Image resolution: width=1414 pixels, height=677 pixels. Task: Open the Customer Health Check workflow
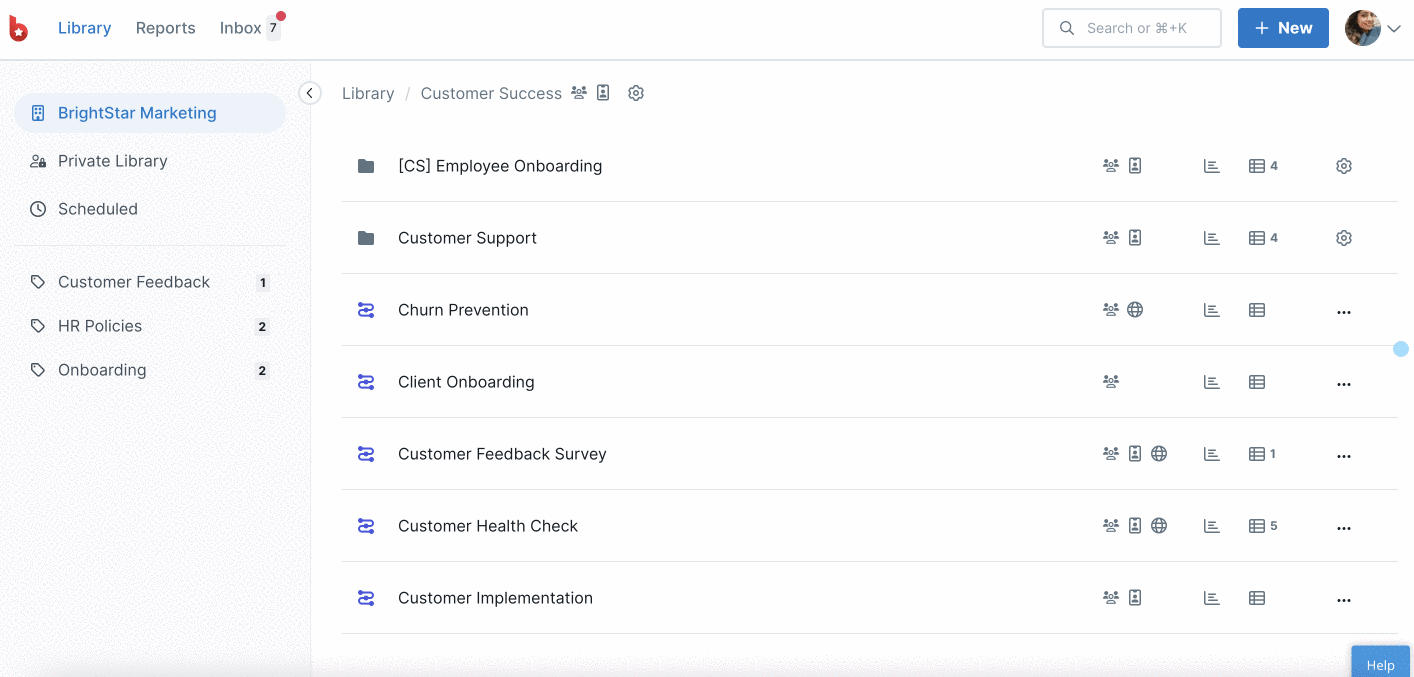point(488,526)
